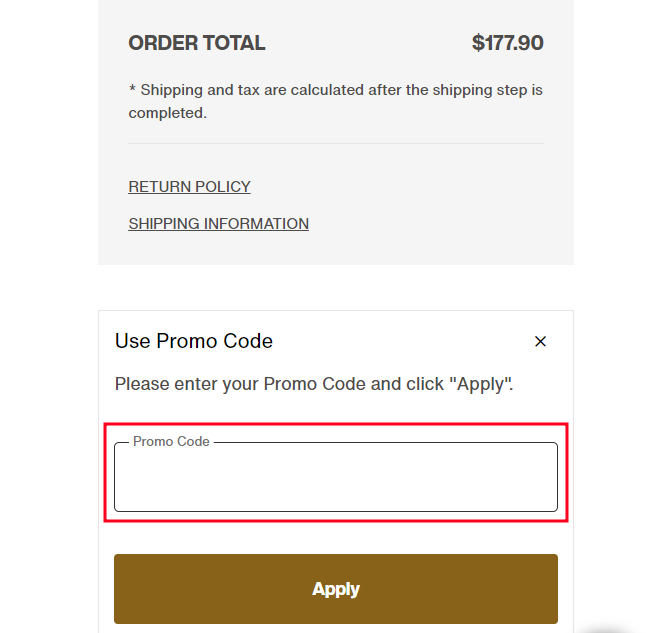661x633 pixels.
Task: Close the Use Promo Code panel
Action: [x=540, y=342]
